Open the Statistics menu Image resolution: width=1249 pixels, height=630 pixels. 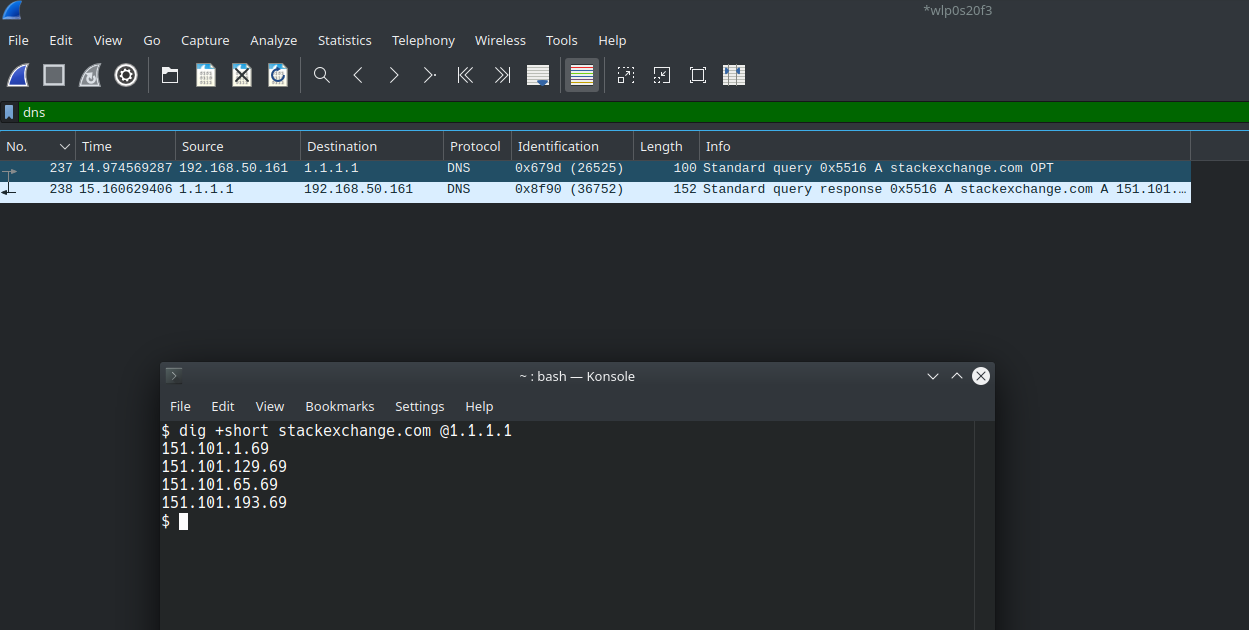pyautogui.click(x=344, y=40)
